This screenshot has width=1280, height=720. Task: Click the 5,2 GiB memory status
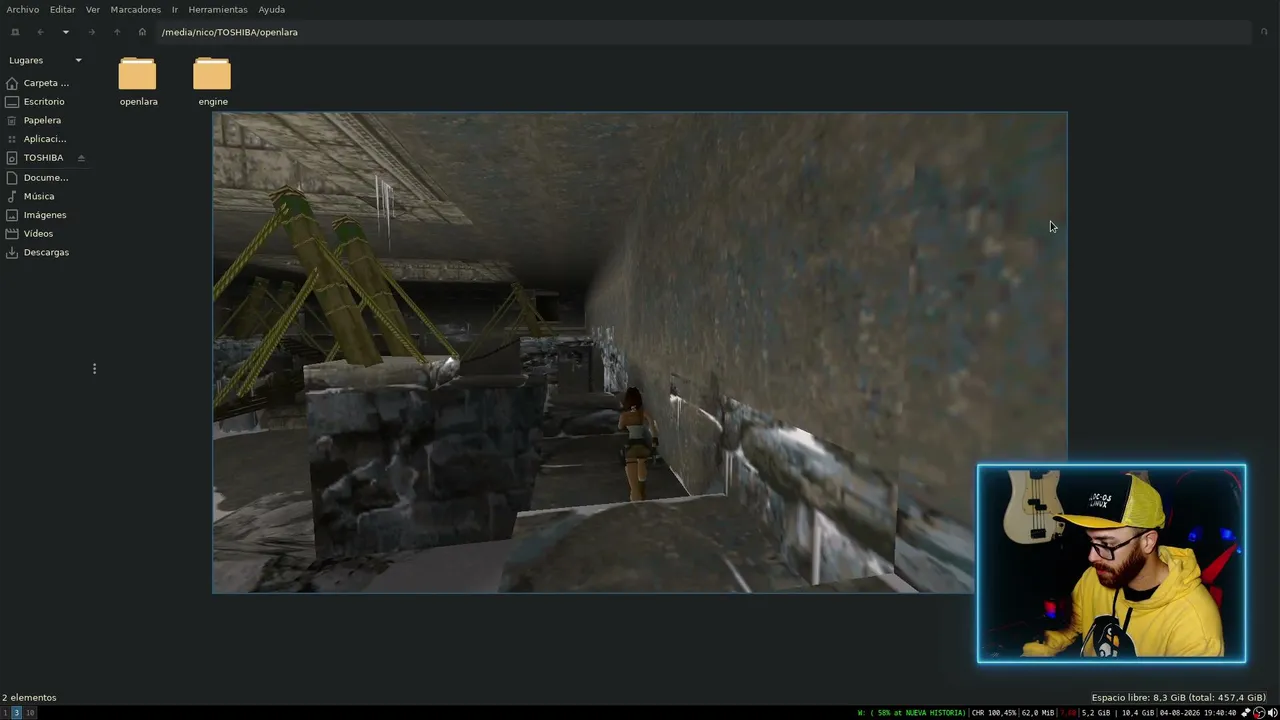[x=1096, y=713]
